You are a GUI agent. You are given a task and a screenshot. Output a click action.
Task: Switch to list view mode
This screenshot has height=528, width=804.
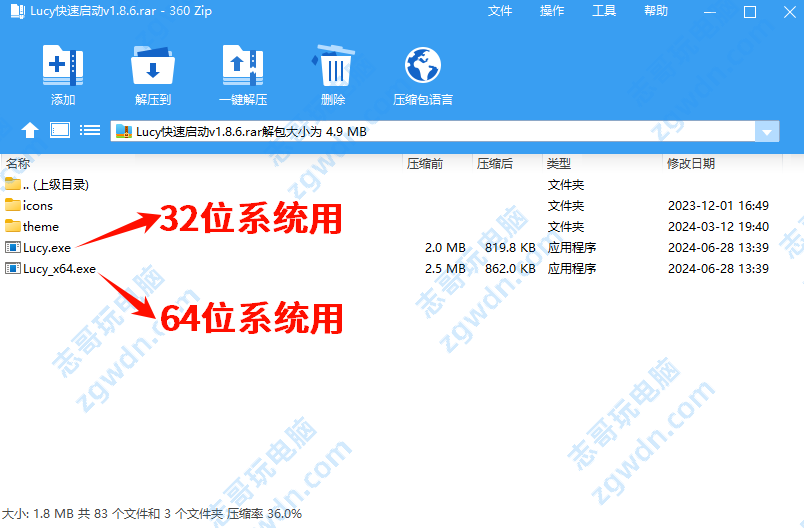90,130
